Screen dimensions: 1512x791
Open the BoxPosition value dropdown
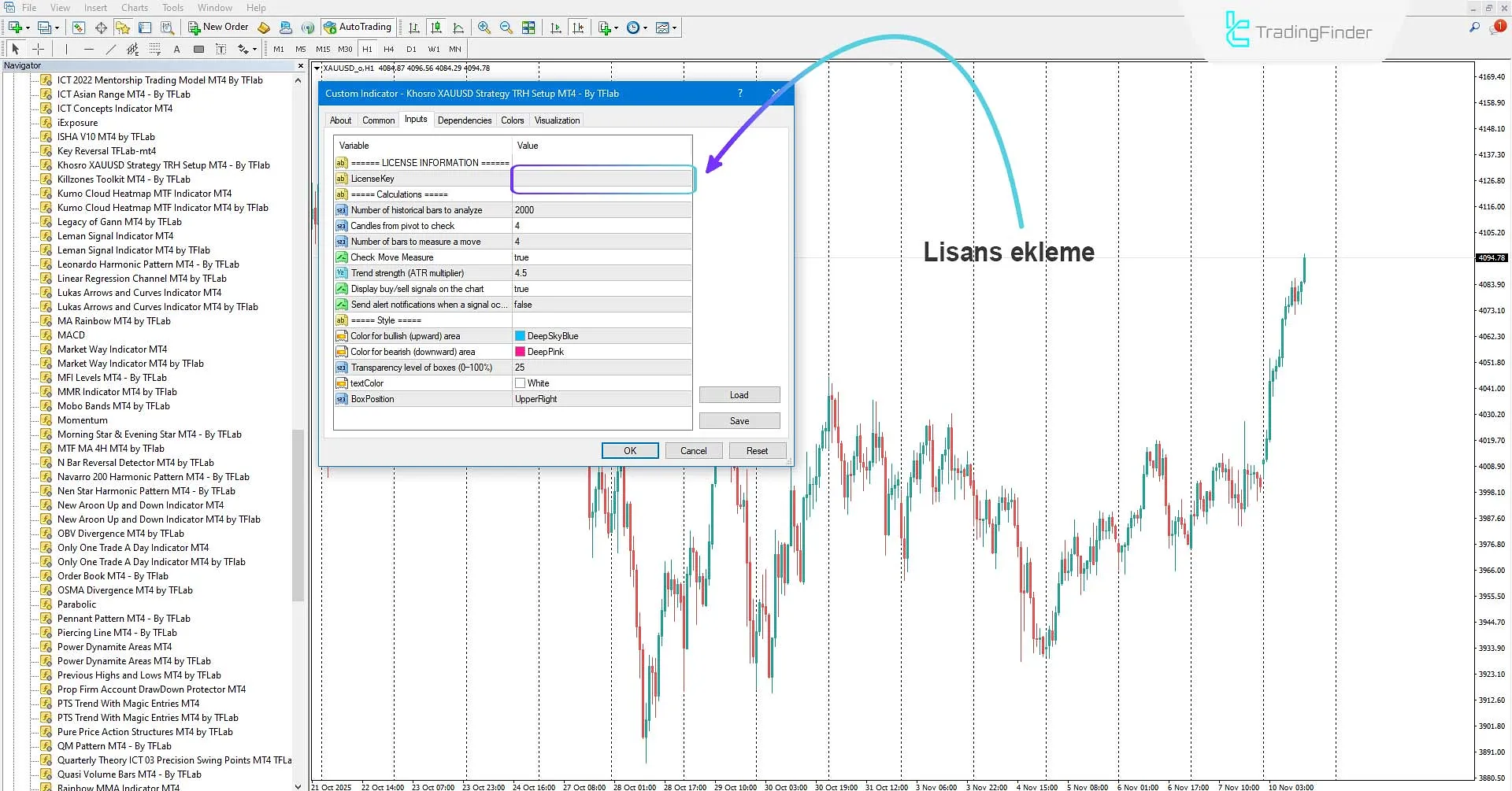(602, 399)
